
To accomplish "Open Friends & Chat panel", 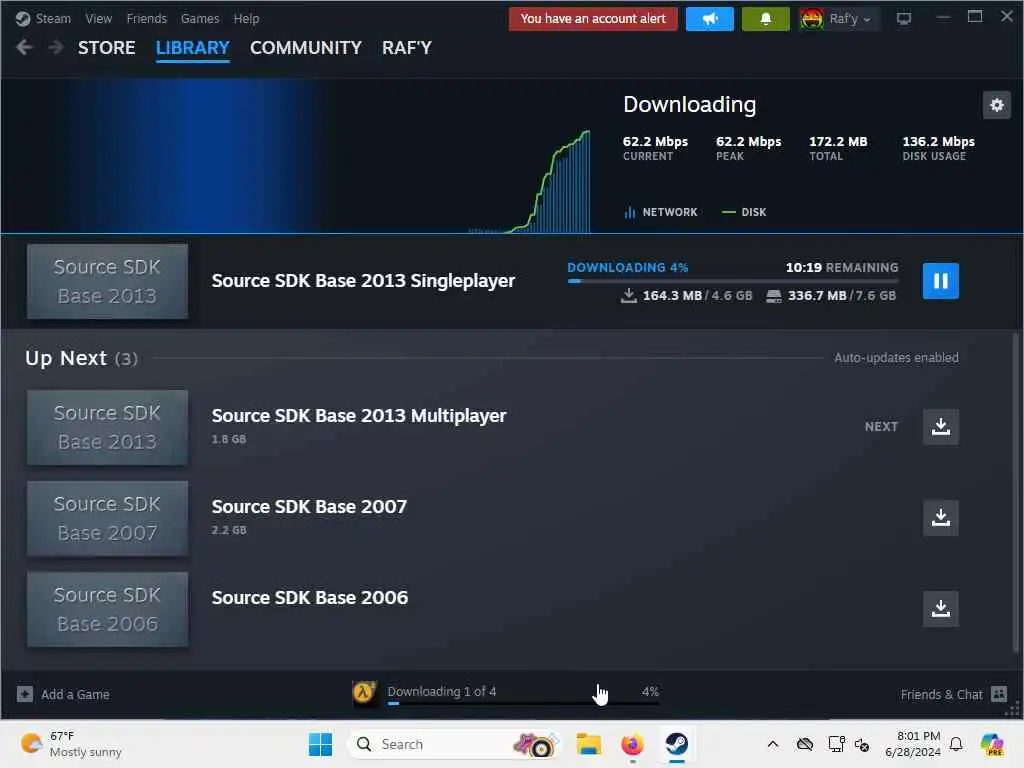I will point(953,694).
